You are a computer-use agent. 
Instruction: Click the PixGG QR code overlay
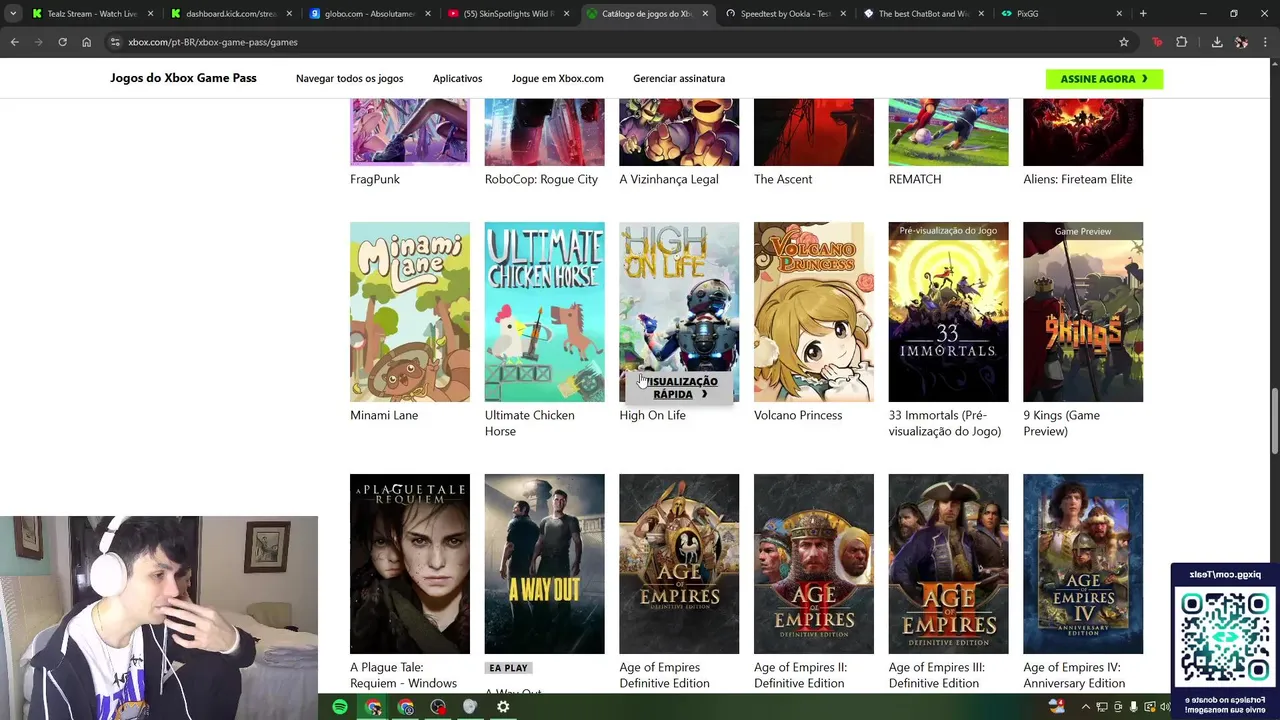tap(1225, 636)
